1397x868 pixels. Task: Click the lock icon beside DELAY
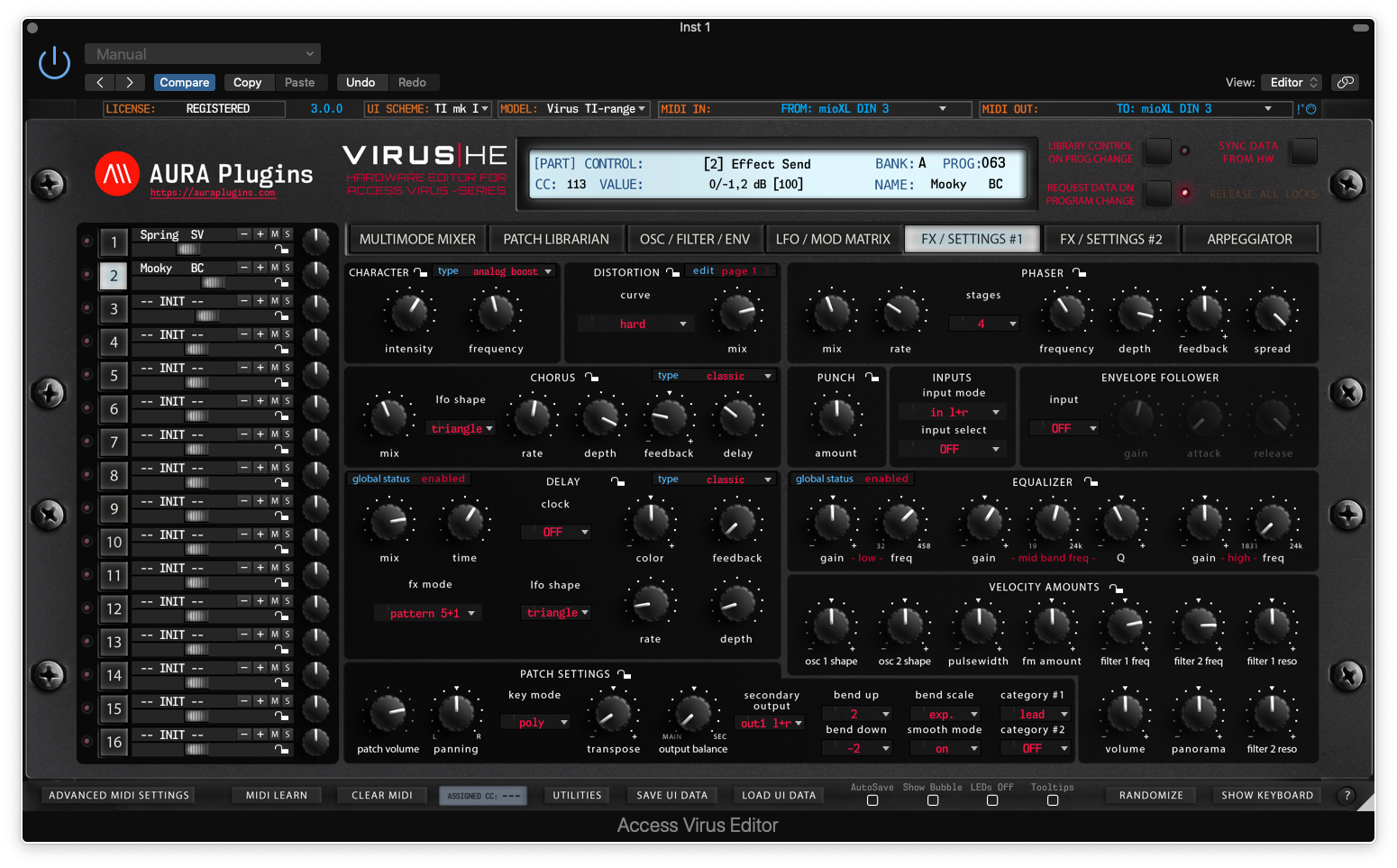point(617,481)
